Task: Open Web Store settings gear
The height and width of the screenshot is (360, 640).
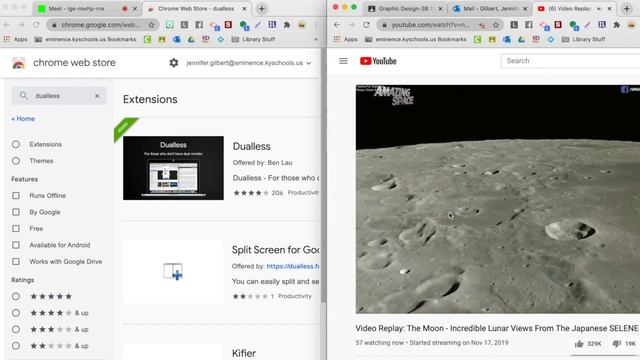Action: (x=174, y=63)
